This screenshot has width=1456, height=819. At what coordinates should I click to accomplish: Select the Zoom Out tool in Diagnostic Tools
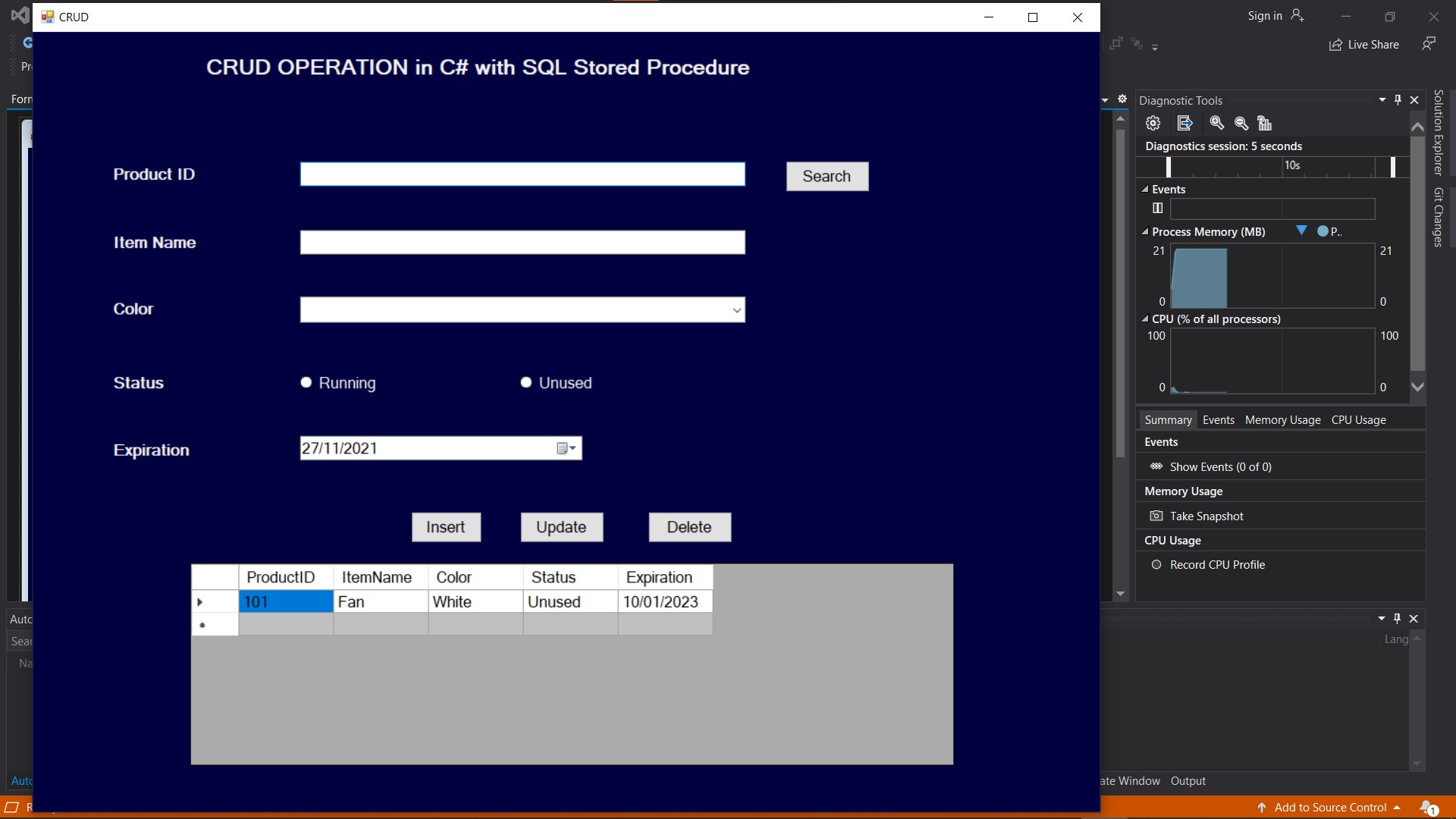click(x=1241, y=123)
